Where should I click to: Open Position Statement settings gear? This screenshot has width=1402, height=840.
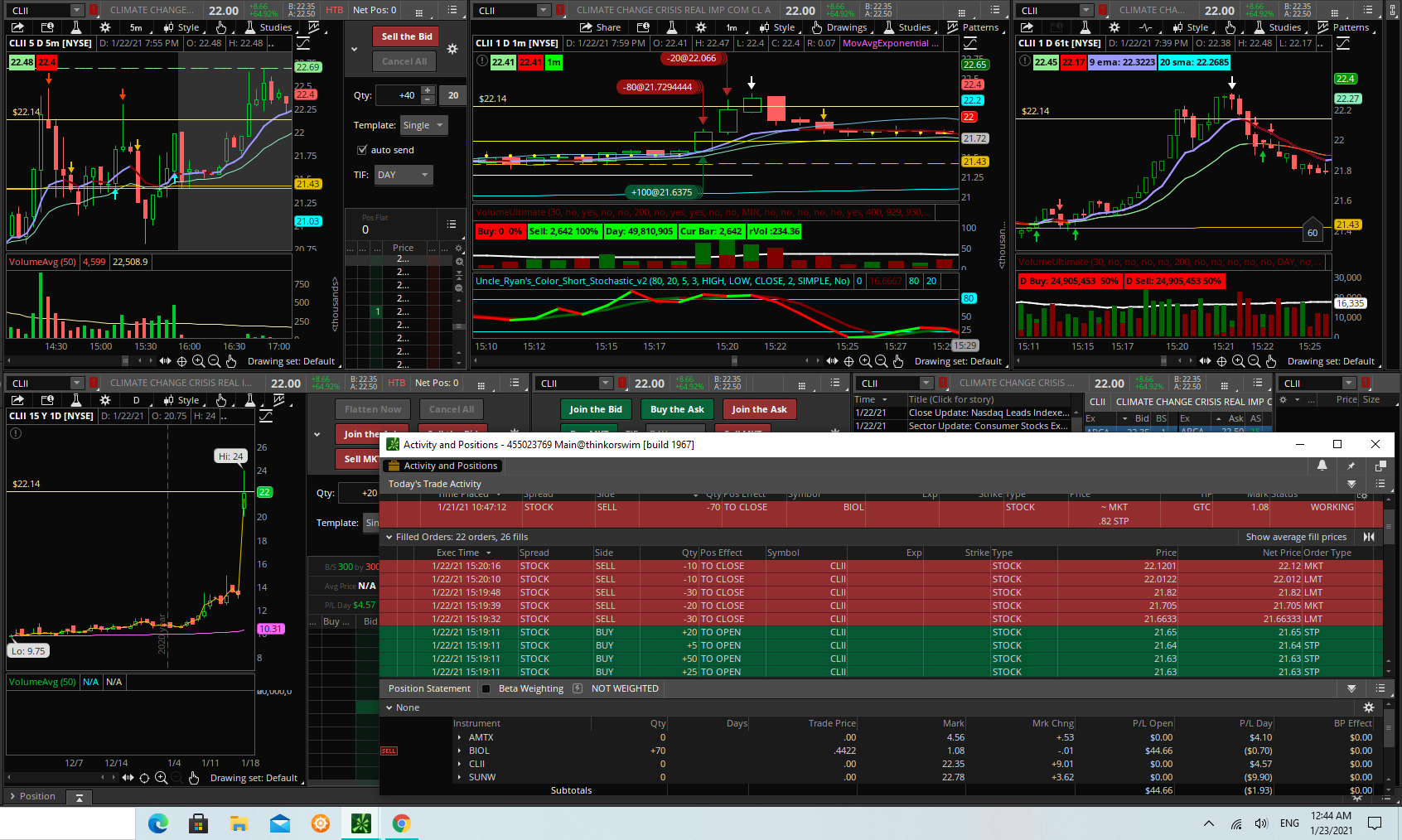(1368, 707)
